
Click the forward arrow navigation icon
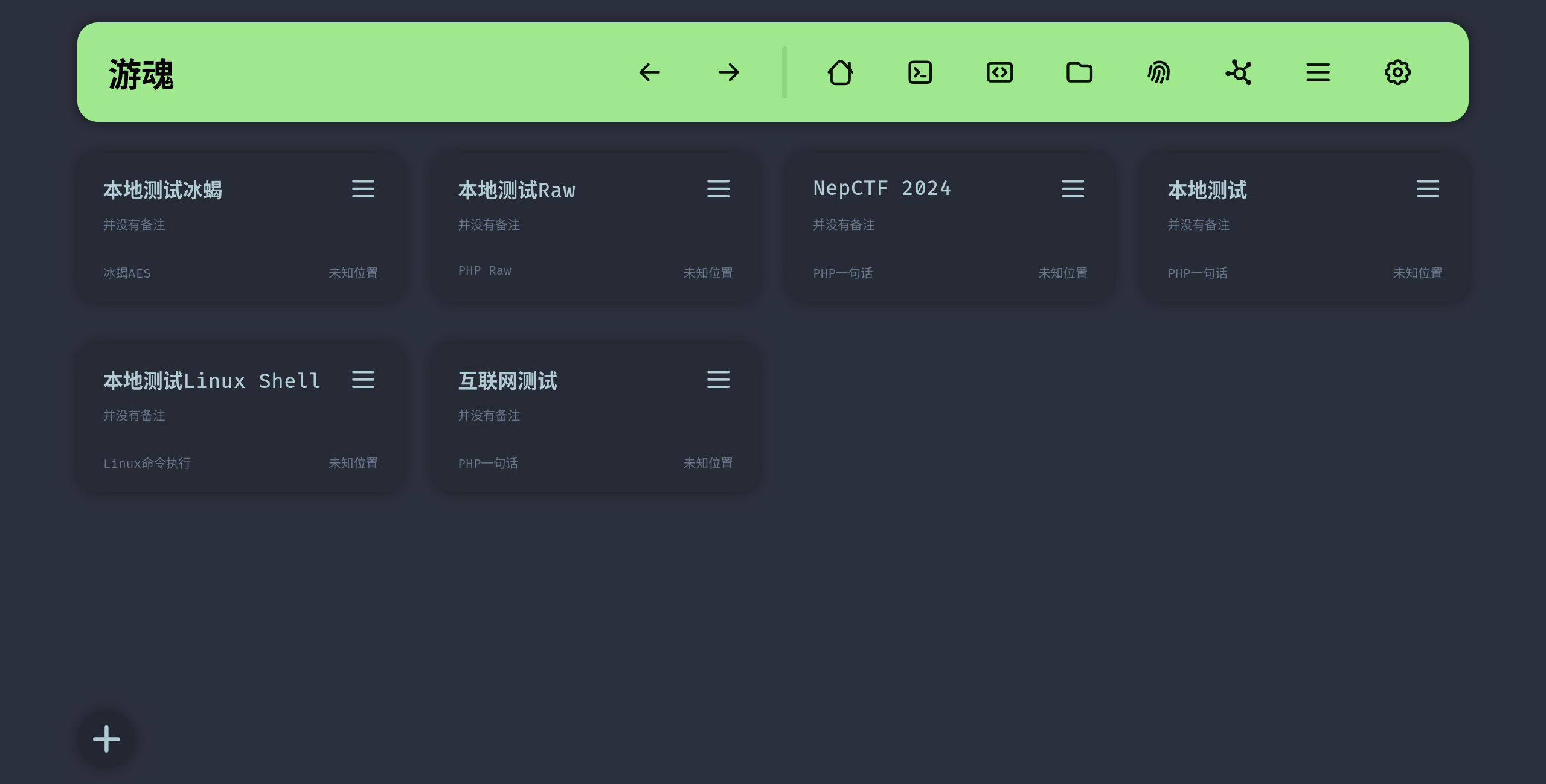729,72
